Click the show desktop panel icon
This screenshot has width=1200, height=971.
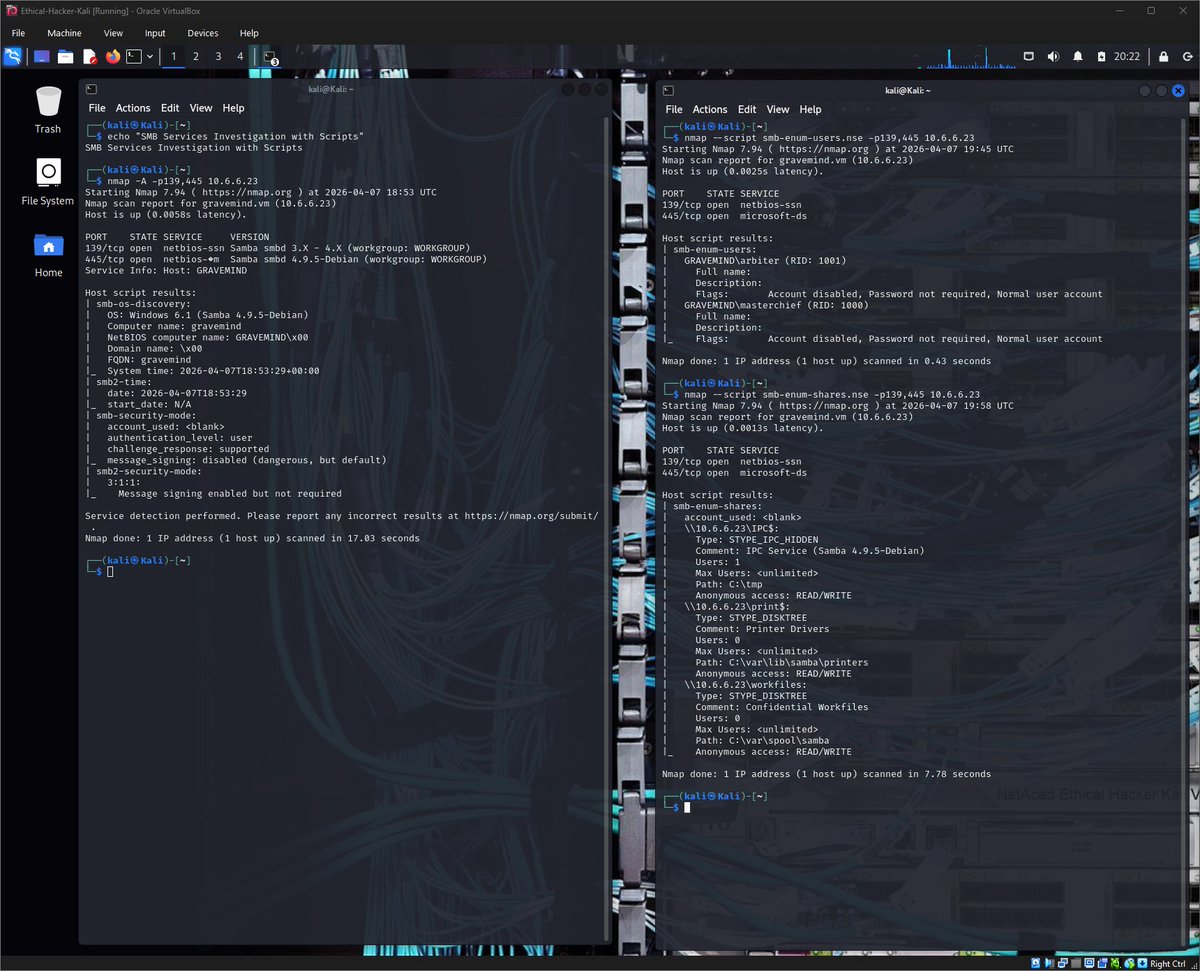coord(41,56)
